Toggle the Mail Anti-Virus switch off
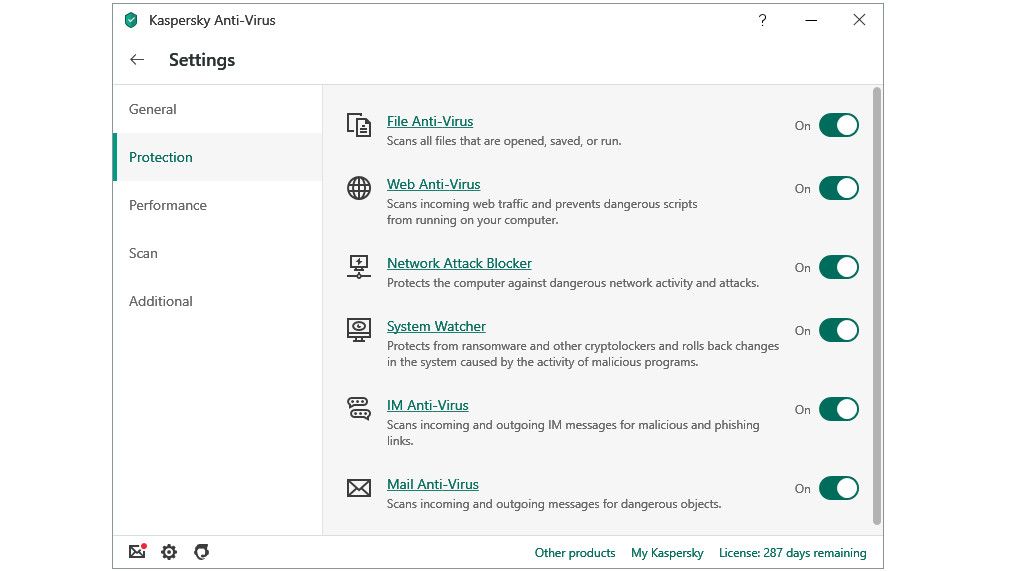This screenshot has height=571, width=1014. 838,488
